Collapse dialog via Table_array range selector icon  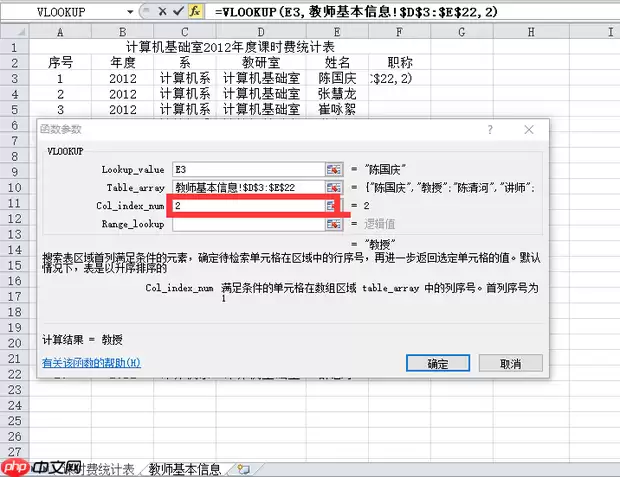[x=334, y=187]
